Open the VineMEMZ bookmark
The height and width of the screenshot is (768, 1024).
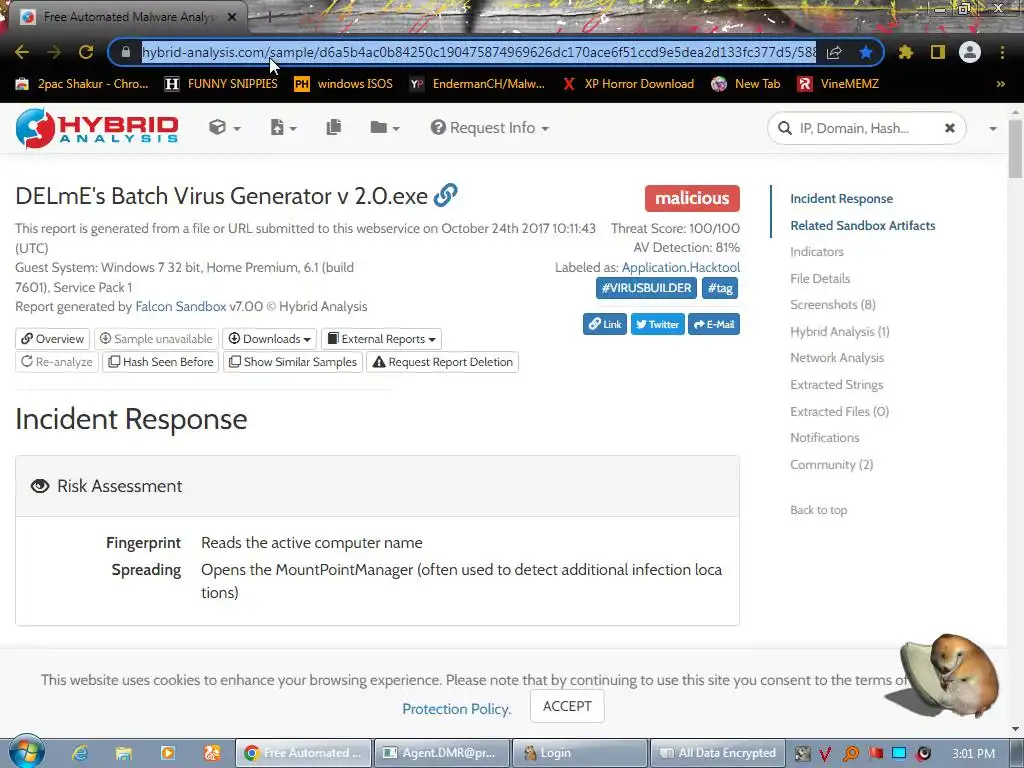[839, 84]
